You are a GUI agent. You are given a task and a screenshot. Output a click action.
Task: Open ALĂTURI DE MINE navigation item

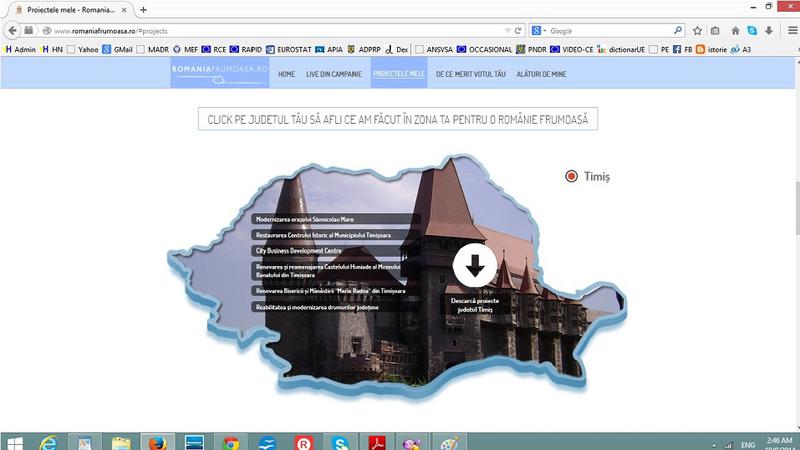click(x=541, y=74)
